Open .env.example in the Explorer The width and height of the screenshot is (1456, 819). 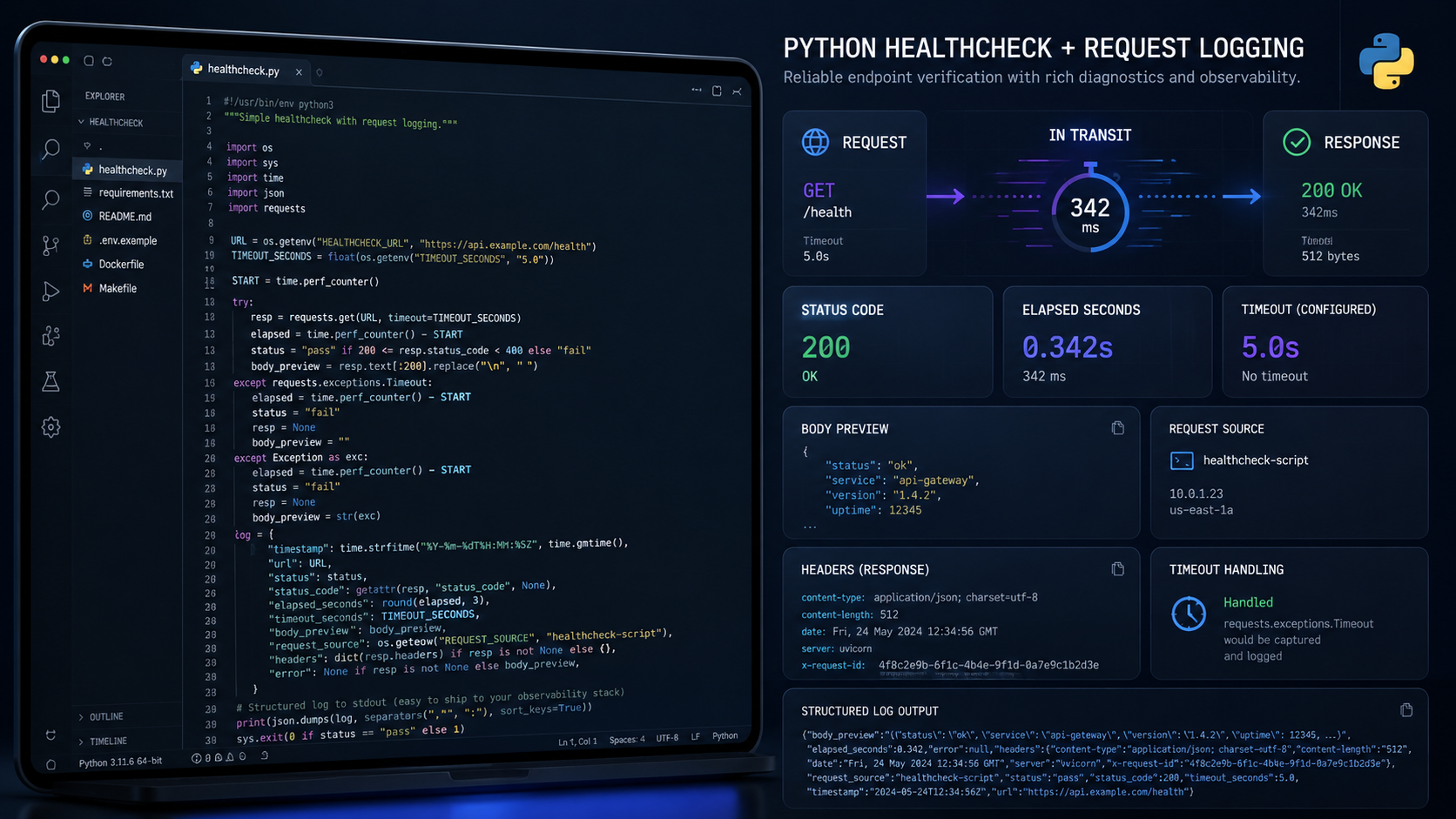click(x=127, y=240)
